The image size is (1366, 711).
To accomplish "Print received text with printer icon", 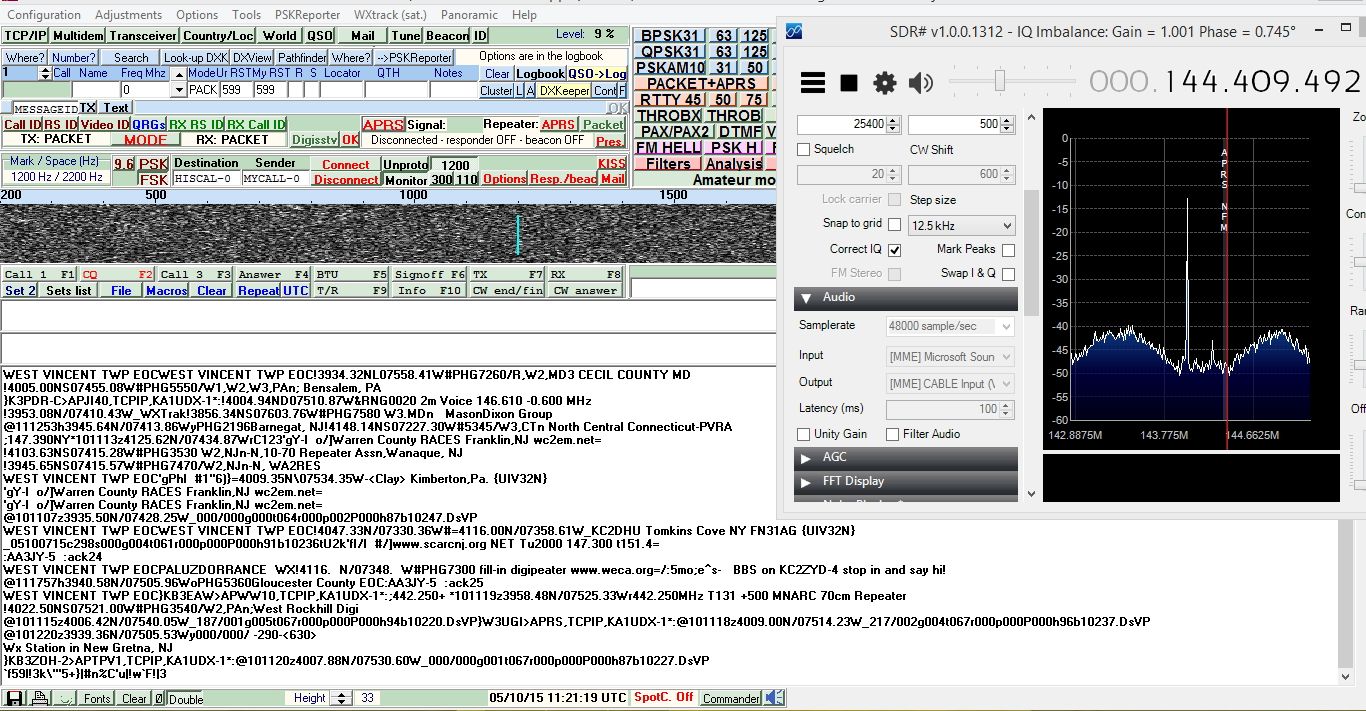I will pos(38,698).
